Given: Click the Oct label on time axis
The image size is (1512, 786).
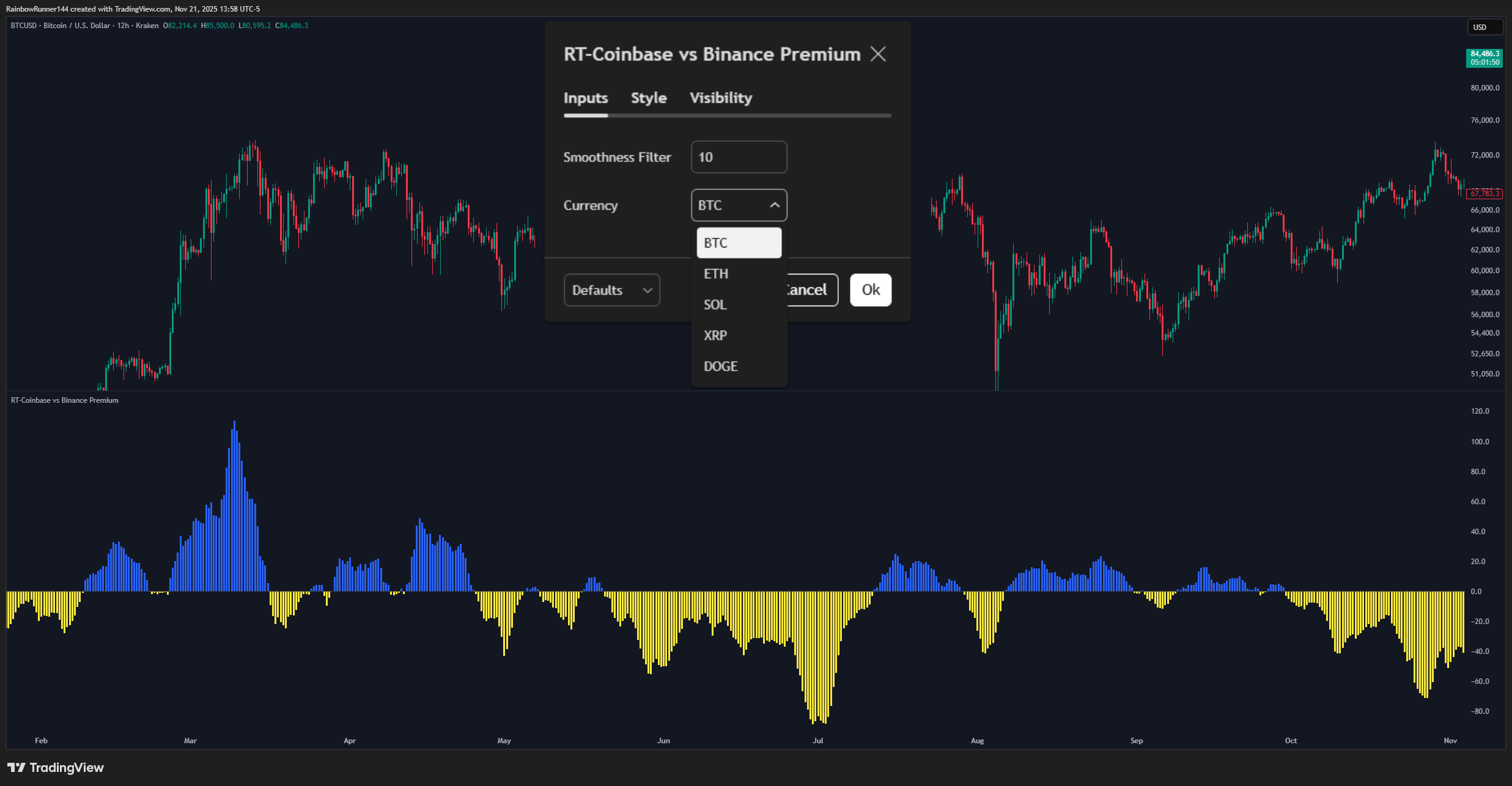Looking at the screenshot, I should click(x=1291, y=741).
